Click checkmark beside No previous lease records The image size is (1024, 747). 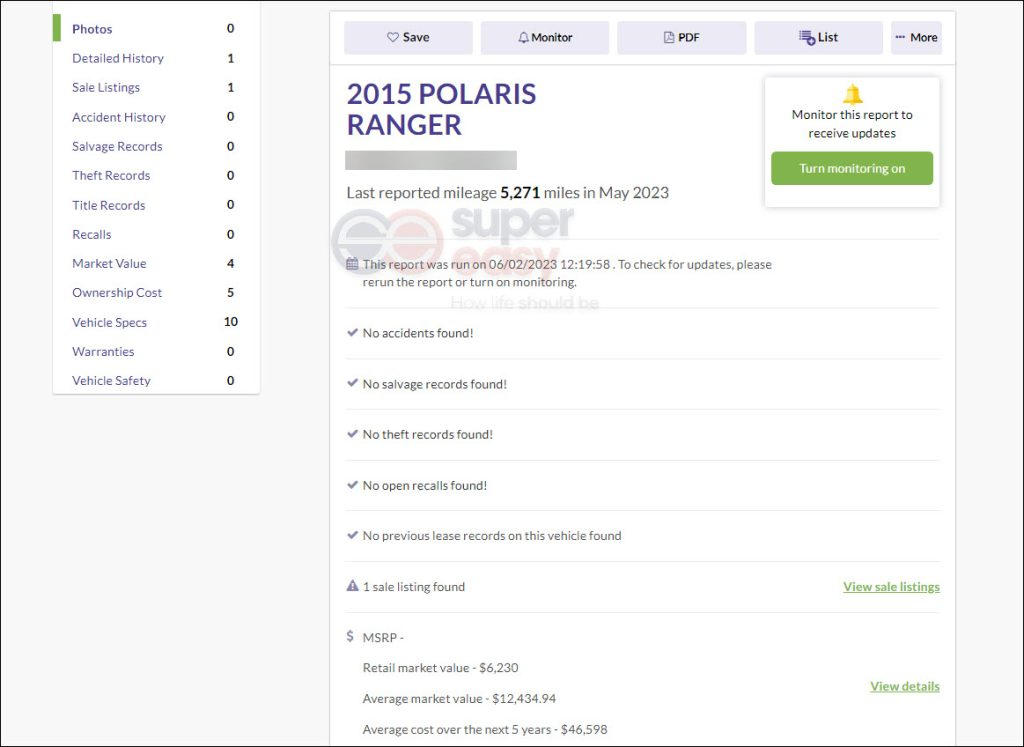point(353,535)
